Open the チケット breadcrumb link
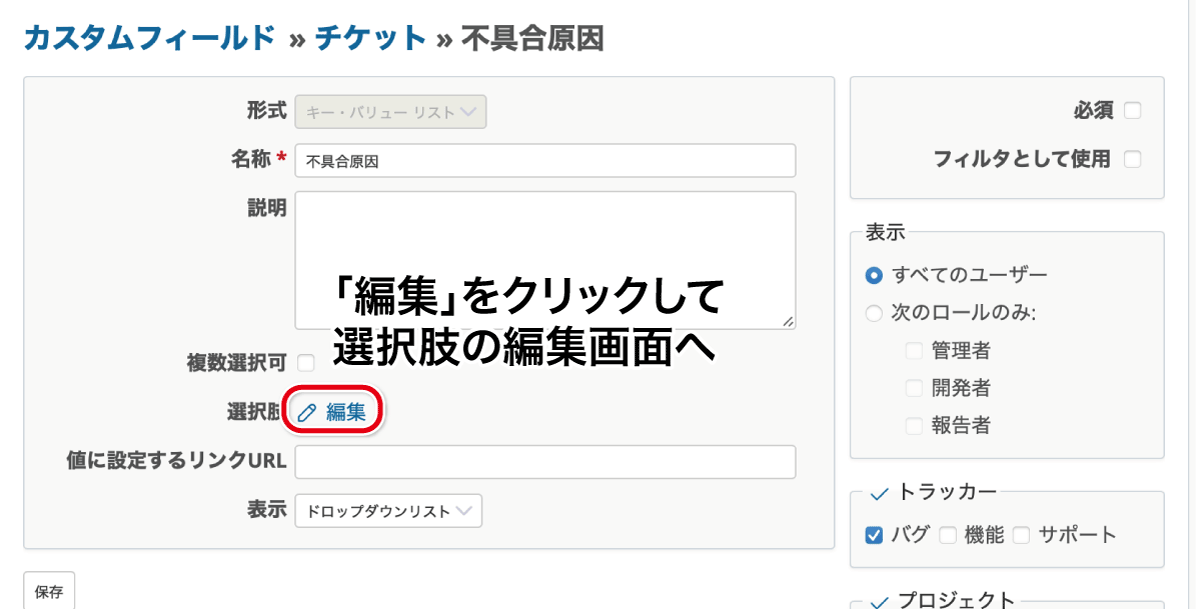Viewport: 1200px width, 610px height. click(x=371, y=38)
